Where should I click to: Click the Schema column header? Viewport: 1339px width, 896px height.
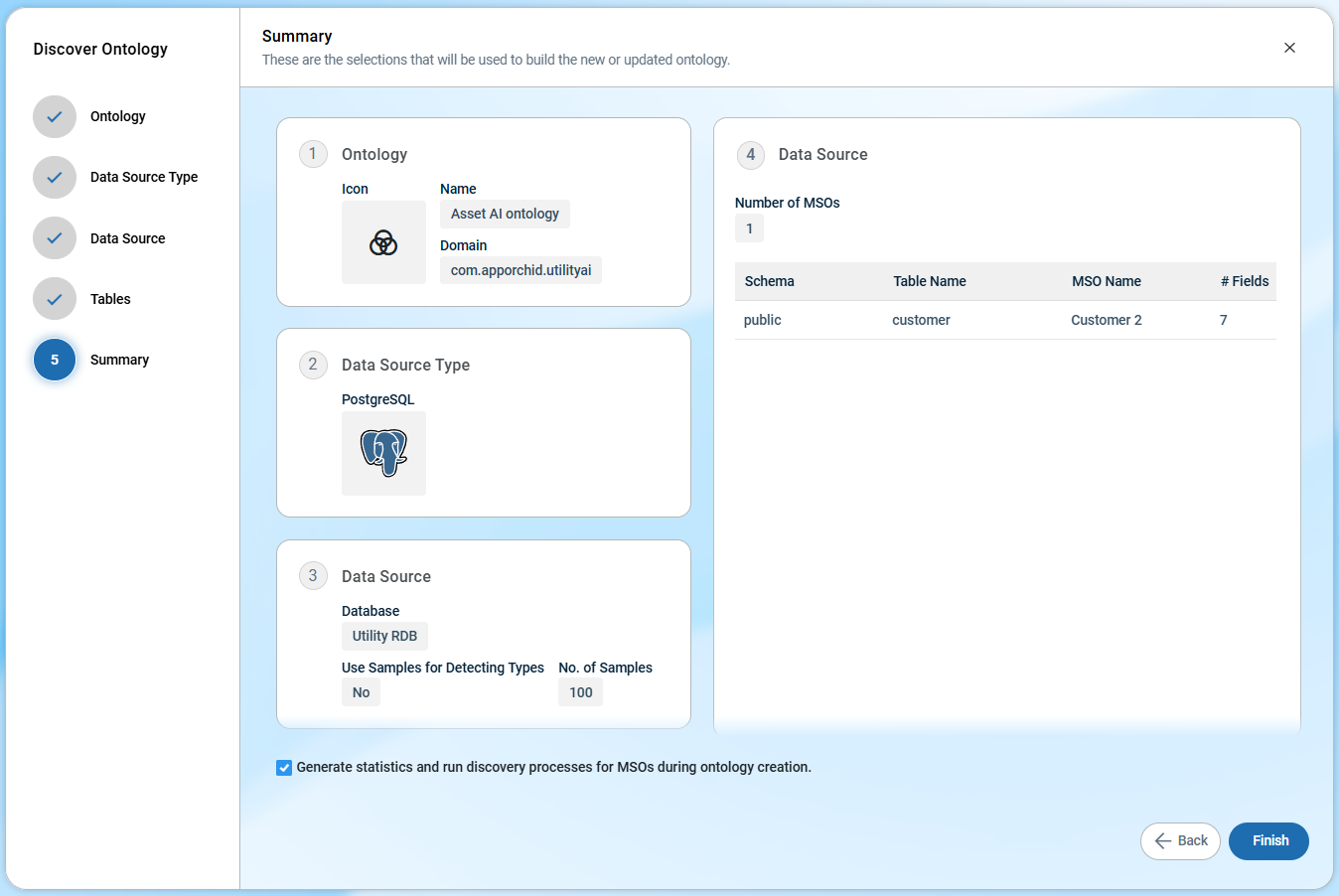(x=770, y=281)
